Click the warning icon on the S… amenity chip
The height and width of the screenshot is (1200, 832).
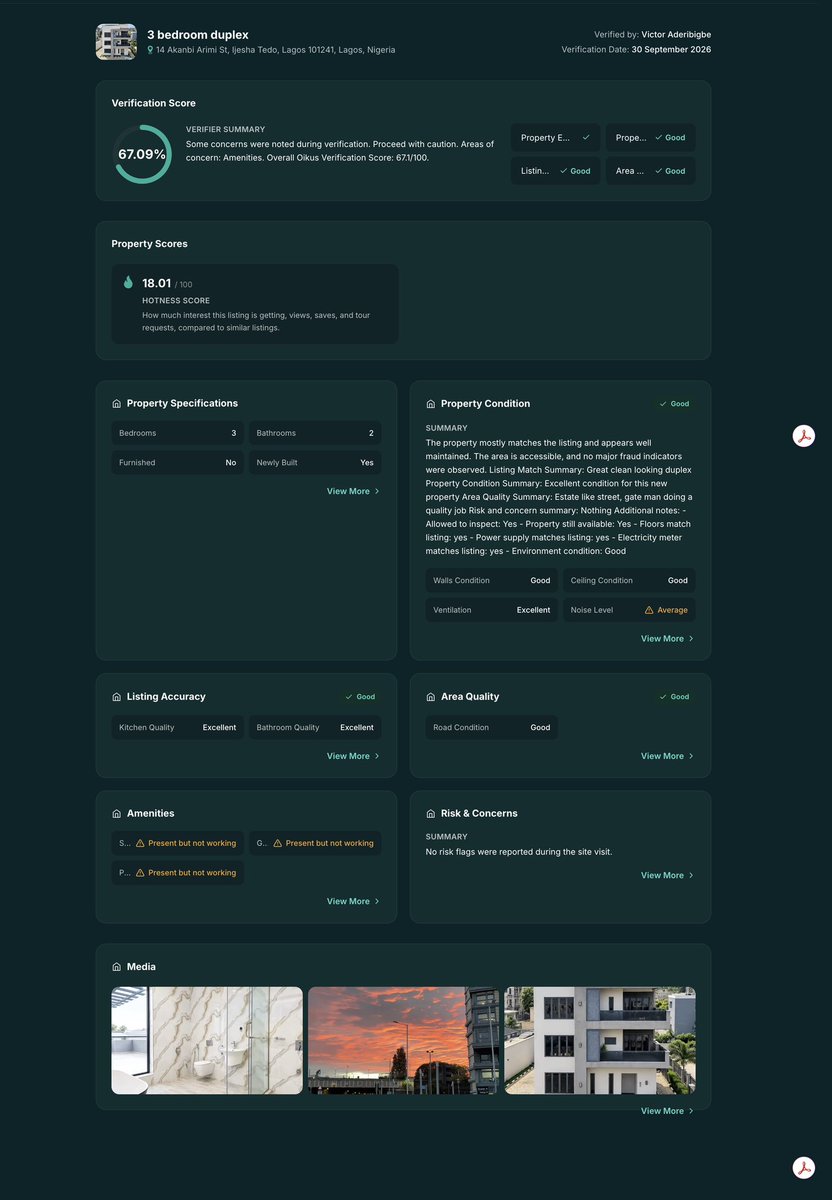(x=140, y=843)
